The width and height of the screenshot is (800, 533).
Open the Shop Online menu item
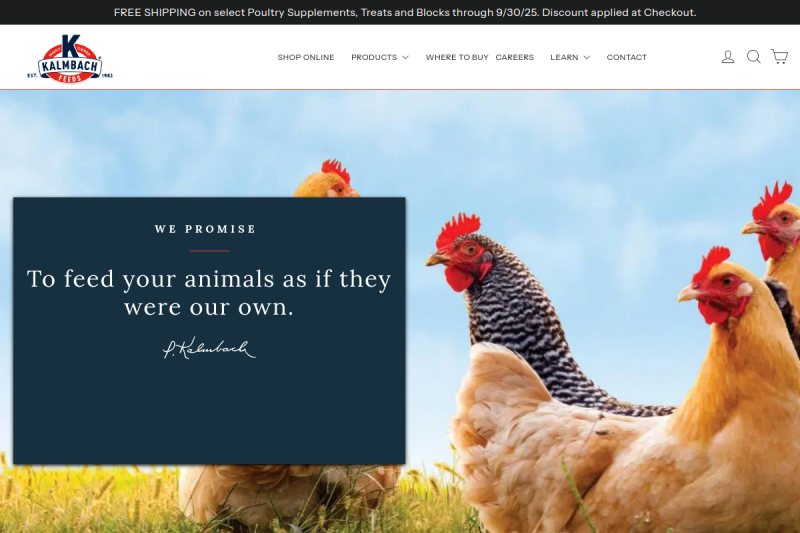(x=306, y=57)
